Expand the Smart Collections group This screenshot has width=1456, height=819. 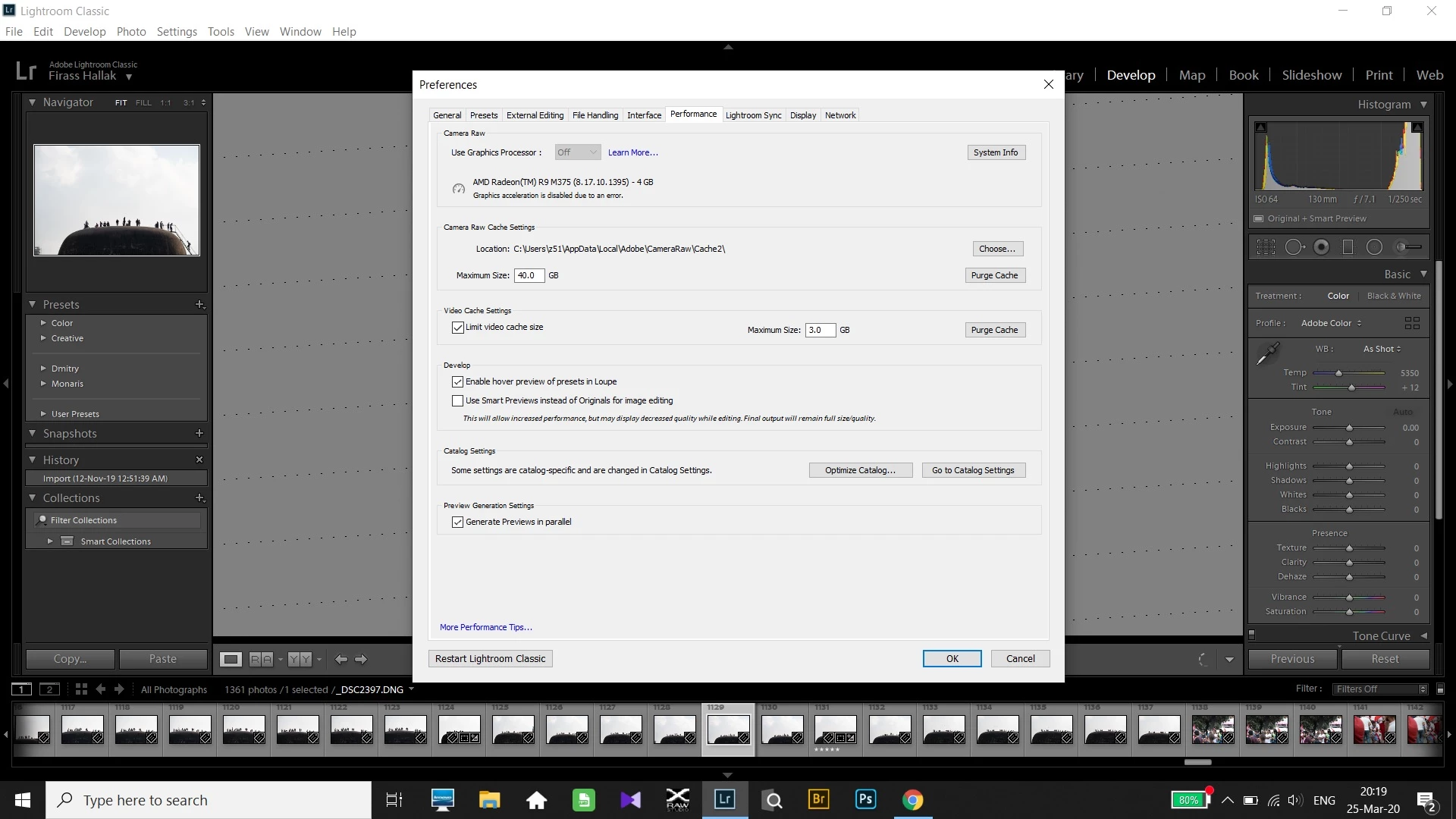[x=50, y=541]
